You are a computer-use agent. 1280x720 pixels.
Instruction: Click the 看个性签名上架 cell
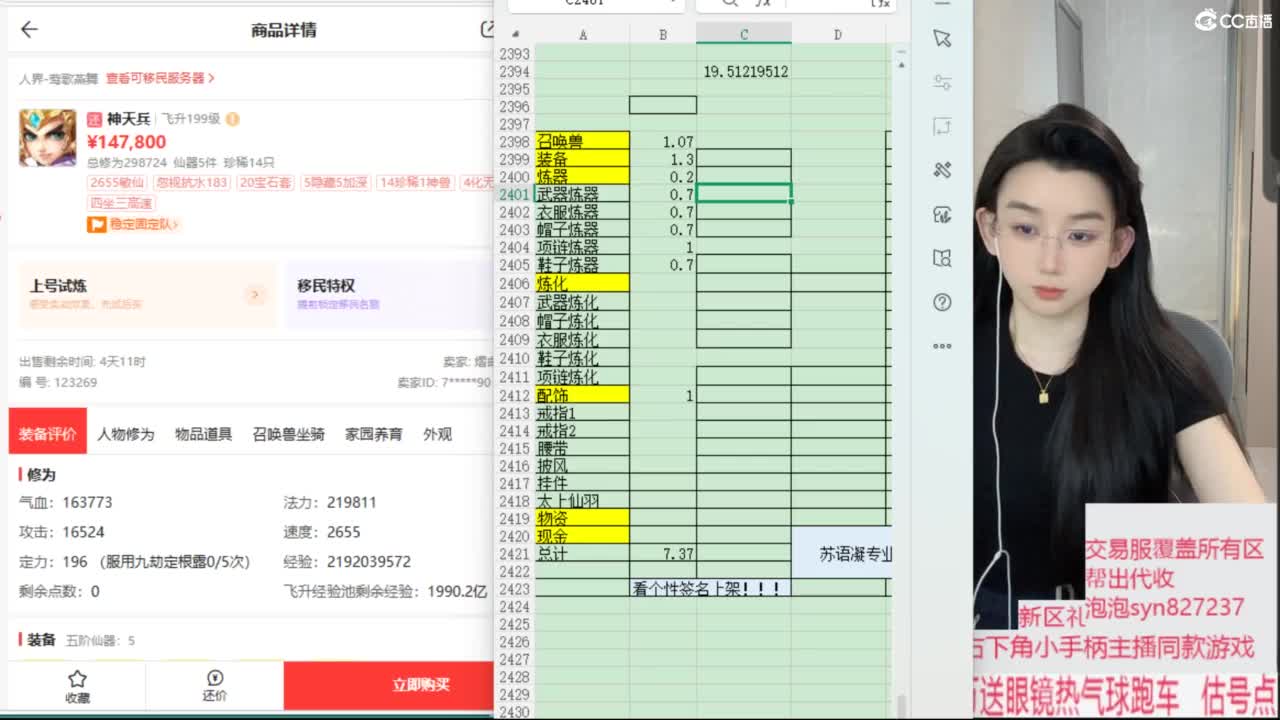pos(710,588)
